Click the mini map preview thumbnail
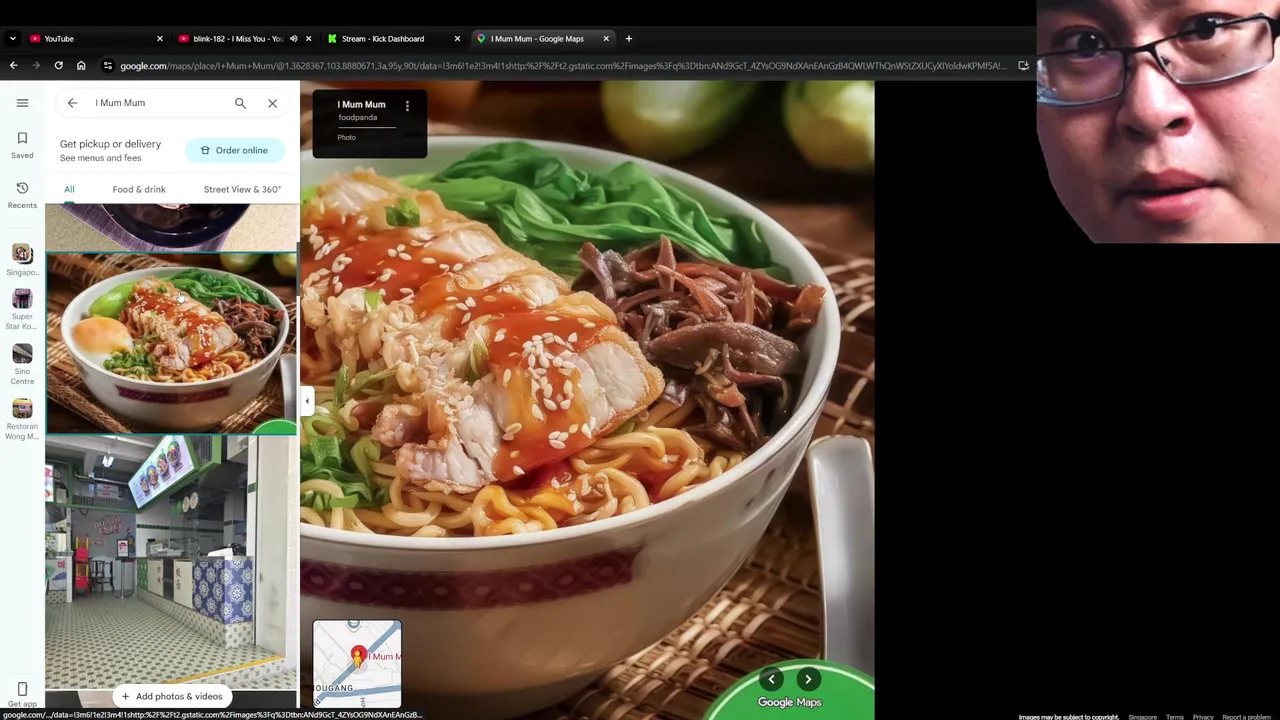Viewport: 1280px width, 720px height. (357, 664)
